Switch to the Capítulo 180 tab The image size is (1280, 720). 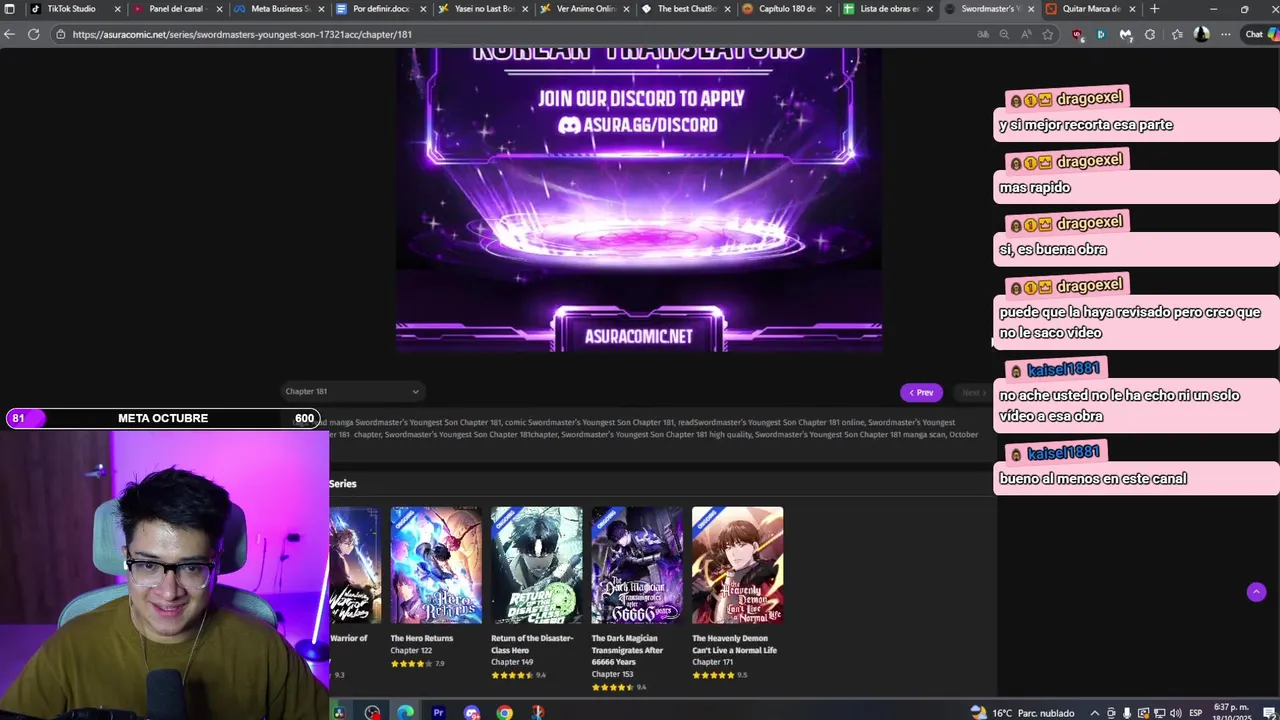pos(788,9)
